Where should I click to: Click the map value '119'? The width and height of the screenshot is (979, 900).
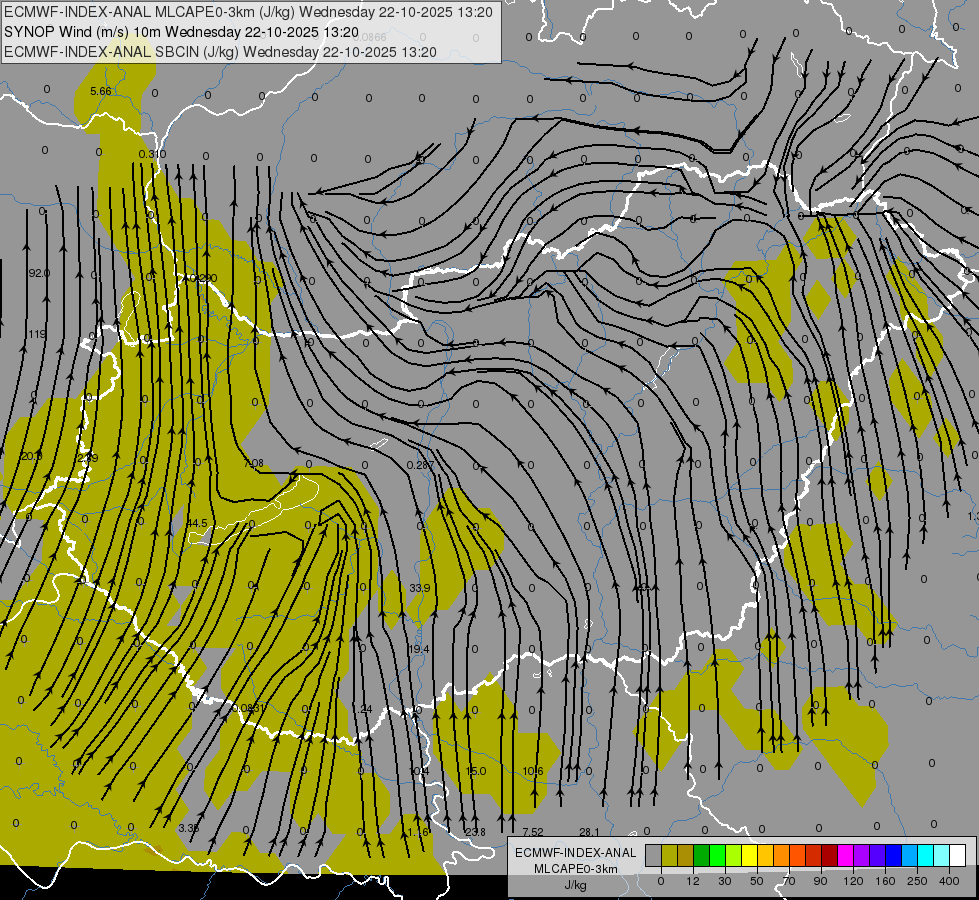click(x=37, y=334)
